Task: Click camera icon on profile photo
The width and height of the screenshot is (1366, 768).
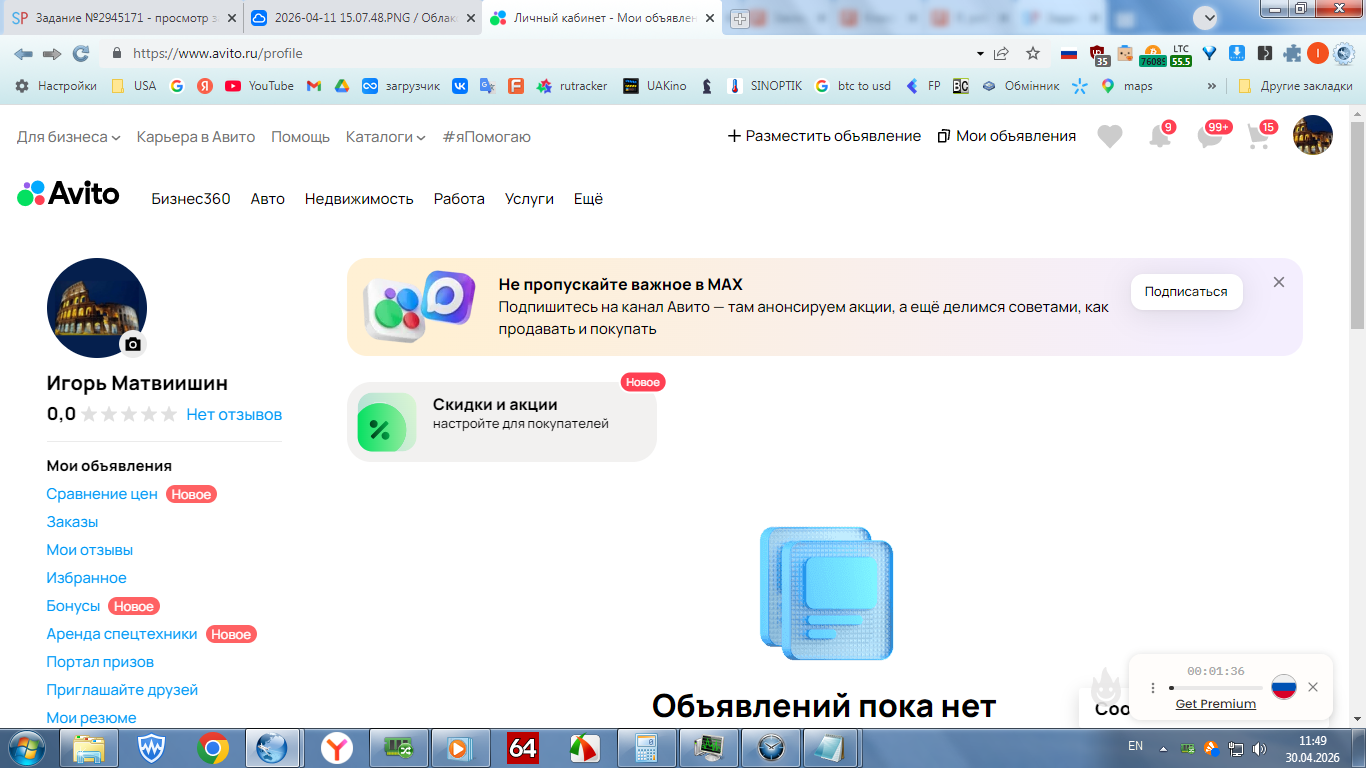Action: click(133, 344)
